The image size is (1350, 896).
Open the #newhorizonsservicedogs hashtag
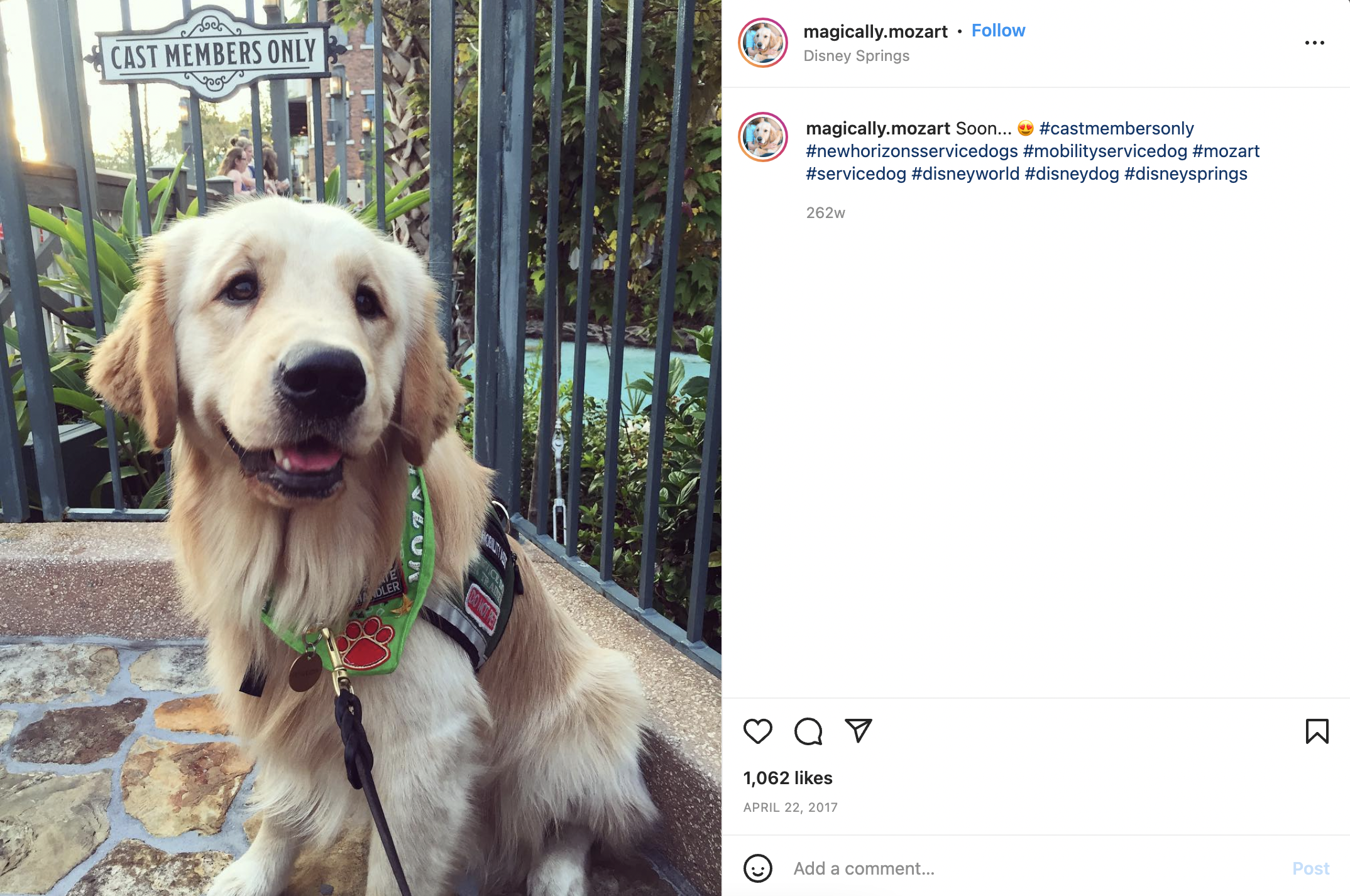pos(911,151)
